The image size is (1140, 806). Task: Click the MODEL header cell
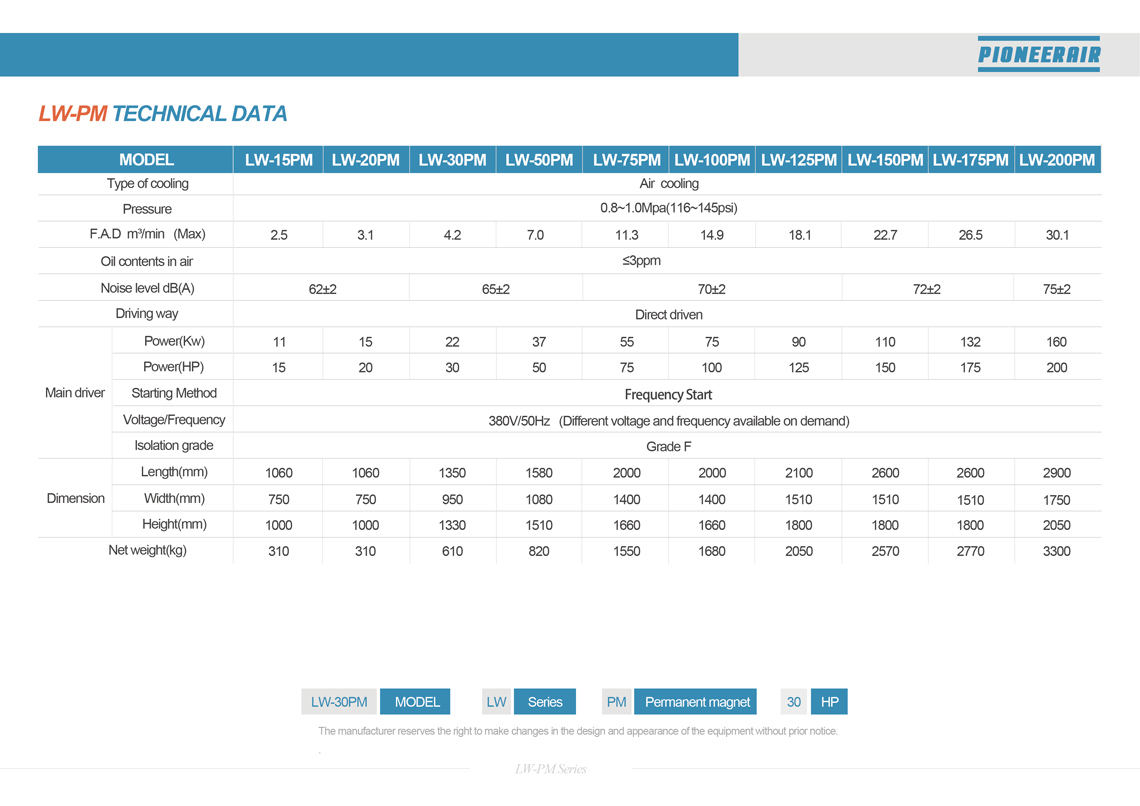point(135,159)
